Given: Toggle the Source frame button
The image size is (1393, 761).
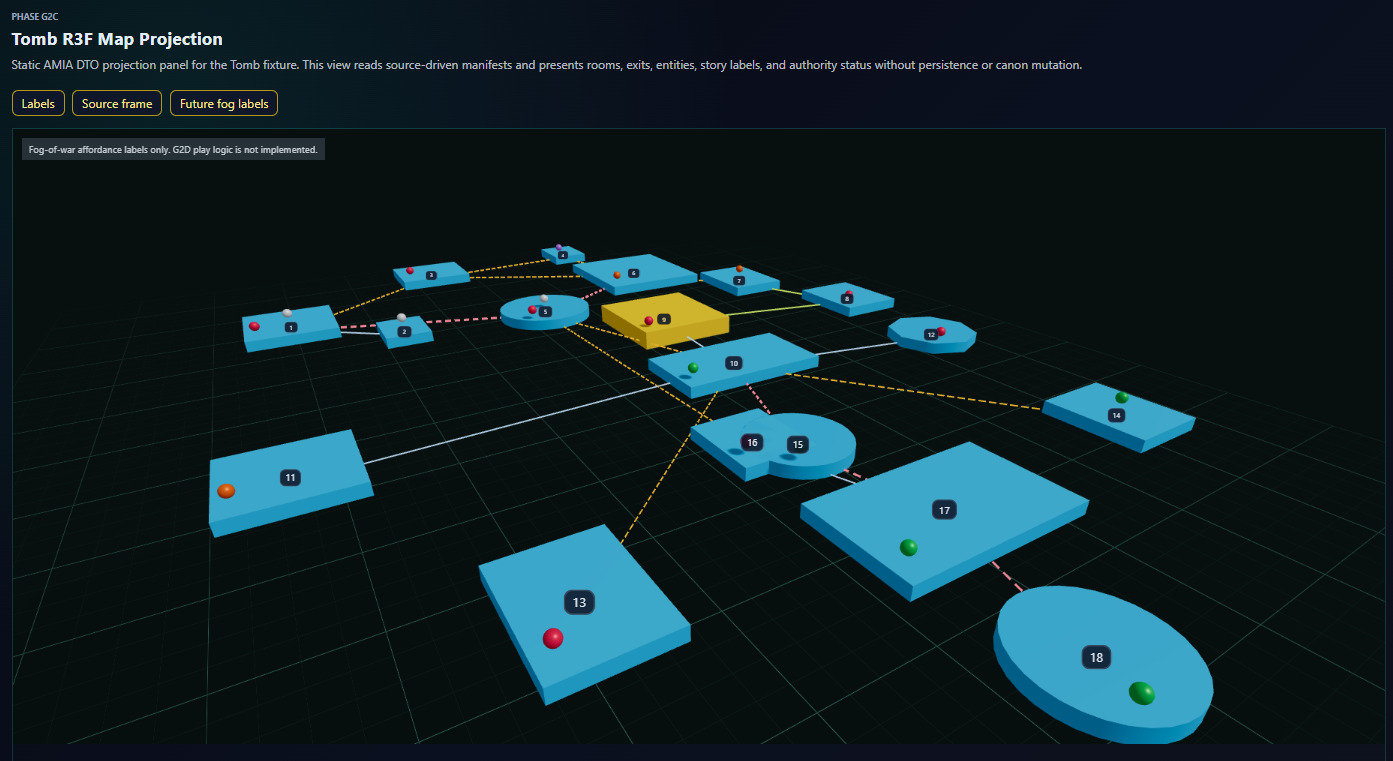Looking at the screenshot, I should pyautogui.click(x=117, y=103).
